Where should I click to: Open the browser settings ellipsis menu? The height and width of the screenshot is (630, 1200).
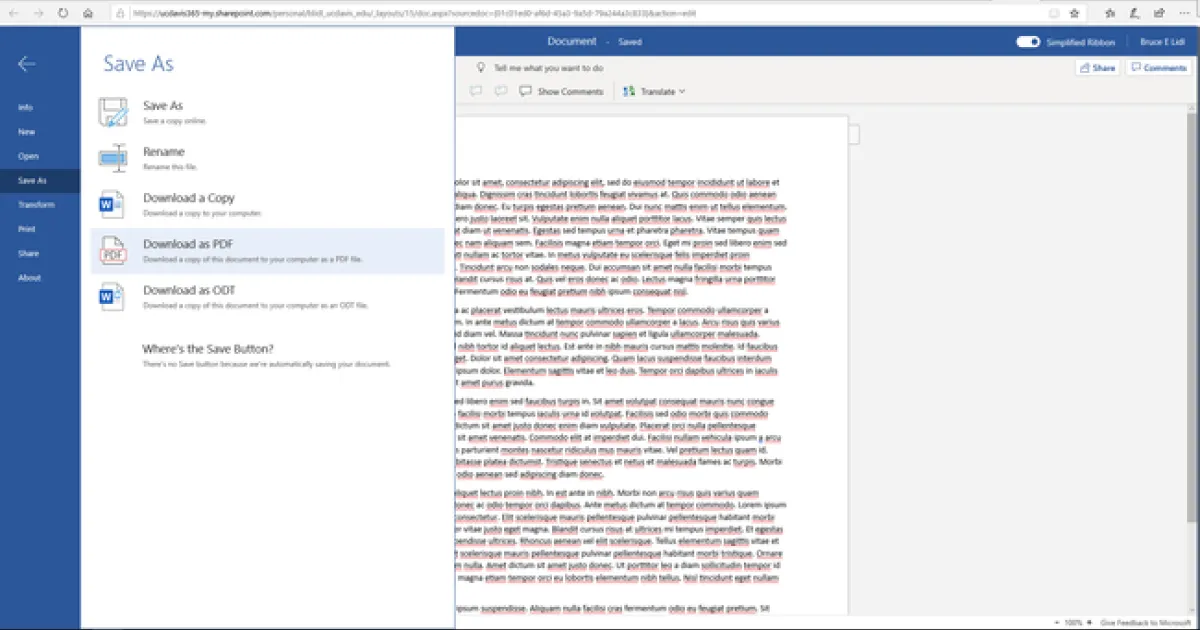pyautogui.click(x=1186, y=14)
